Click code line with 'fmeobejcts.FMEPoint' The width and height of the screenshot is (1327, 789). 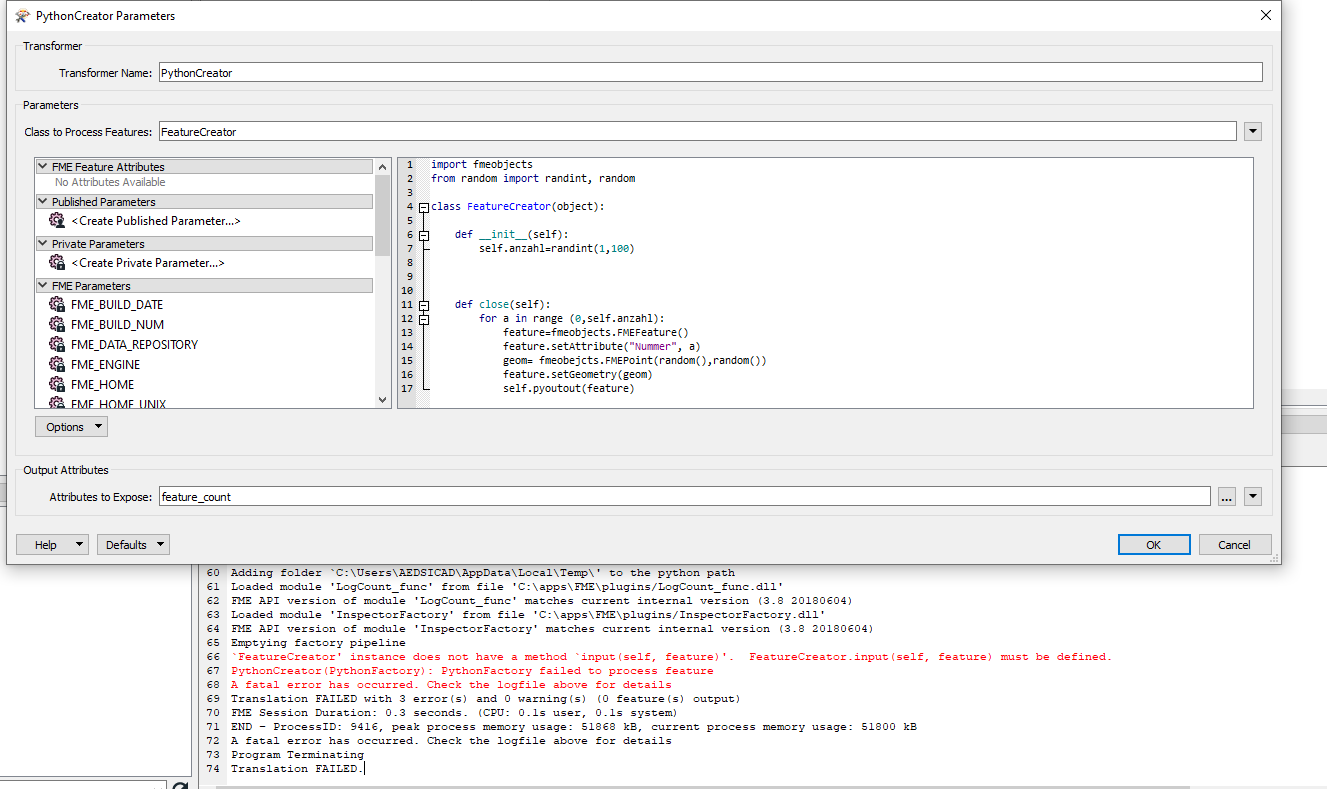coord(635,360)
